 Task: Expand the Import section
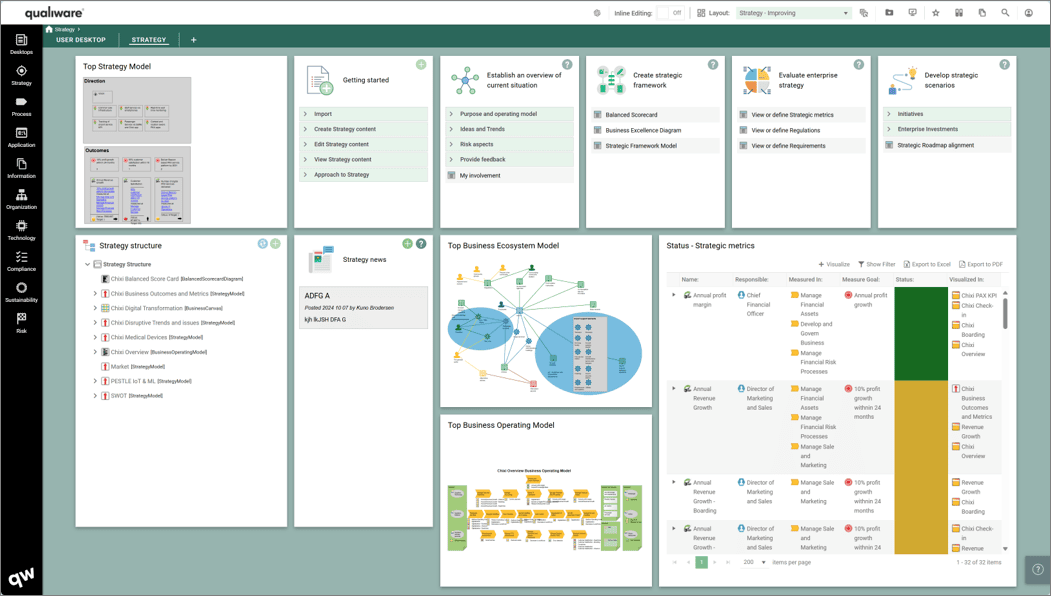pos(363,114)
